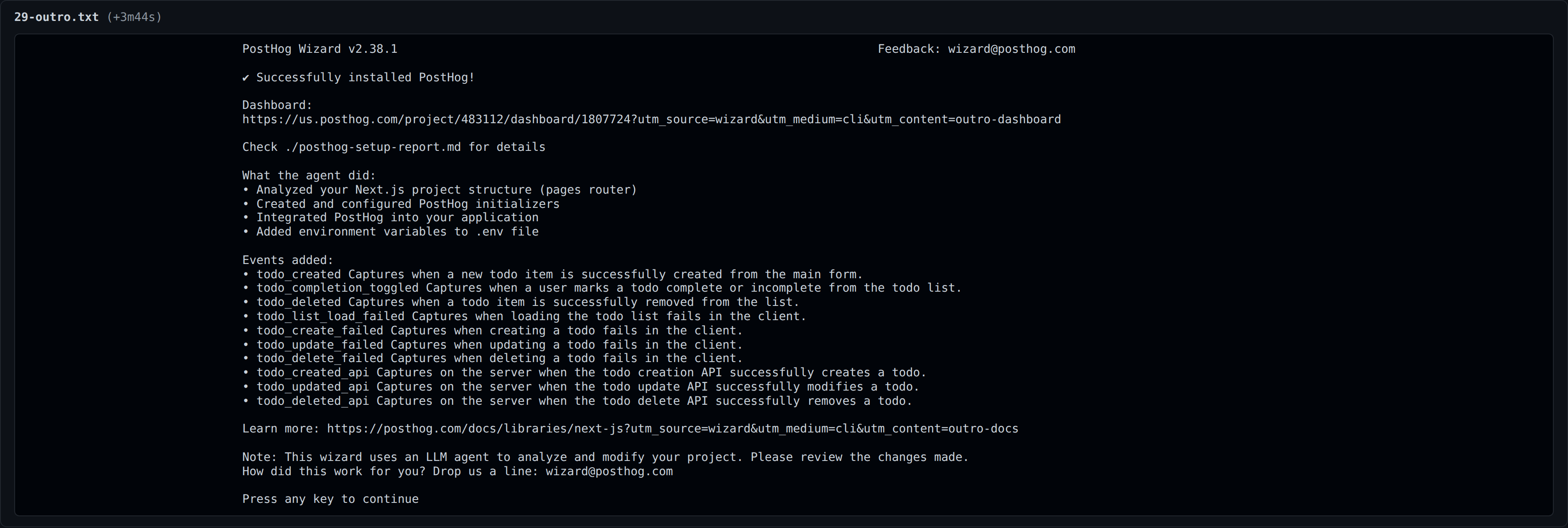This screenshot has width=1568, height=528.
Task: Click the 'Press any key to continue' prompt
Action: tap(330, 500)
